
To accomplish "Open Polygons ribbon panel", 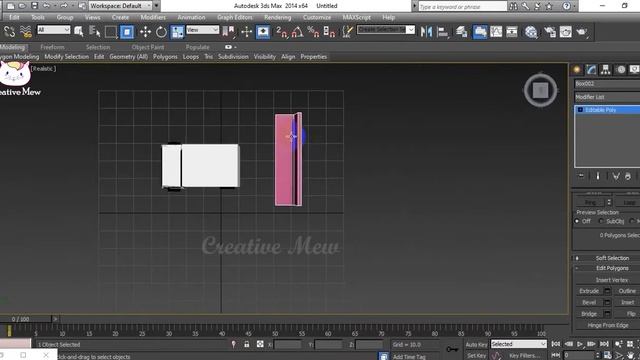I will (165, 57).
